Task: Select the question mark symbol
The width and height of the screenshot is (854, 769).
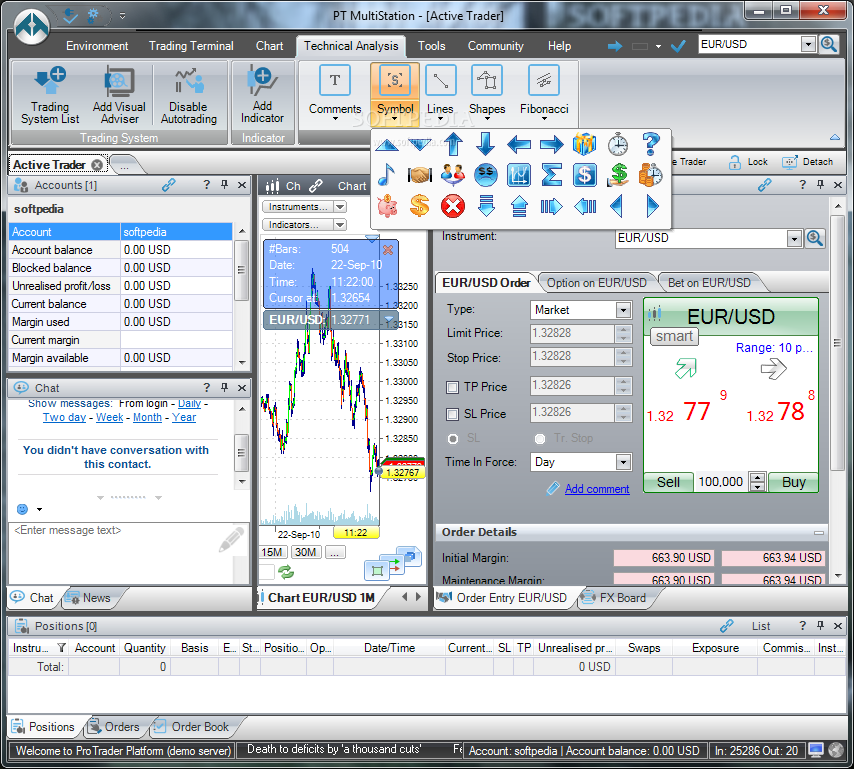Action: click(x=650, y=144)
